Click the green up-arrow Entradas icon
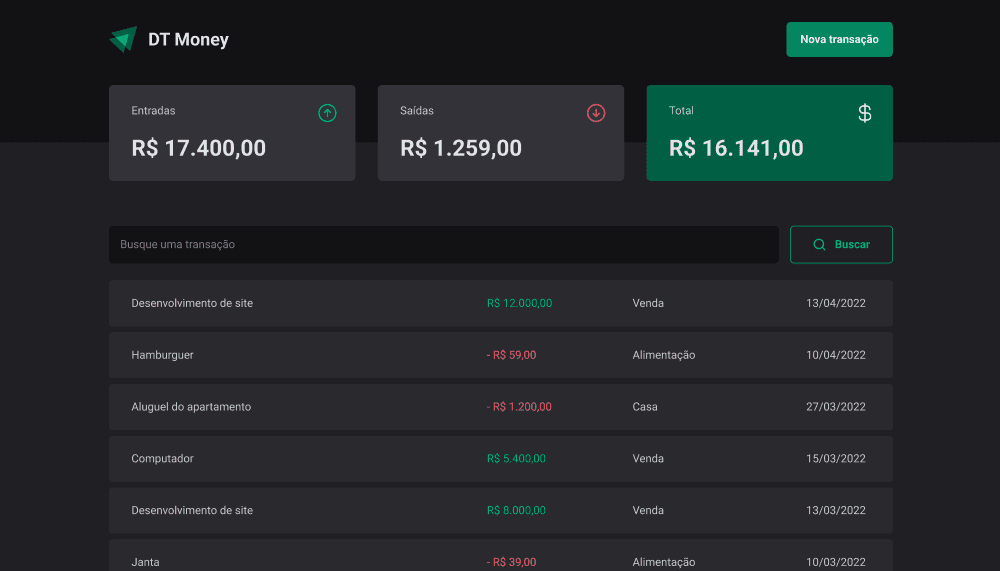 327,113
